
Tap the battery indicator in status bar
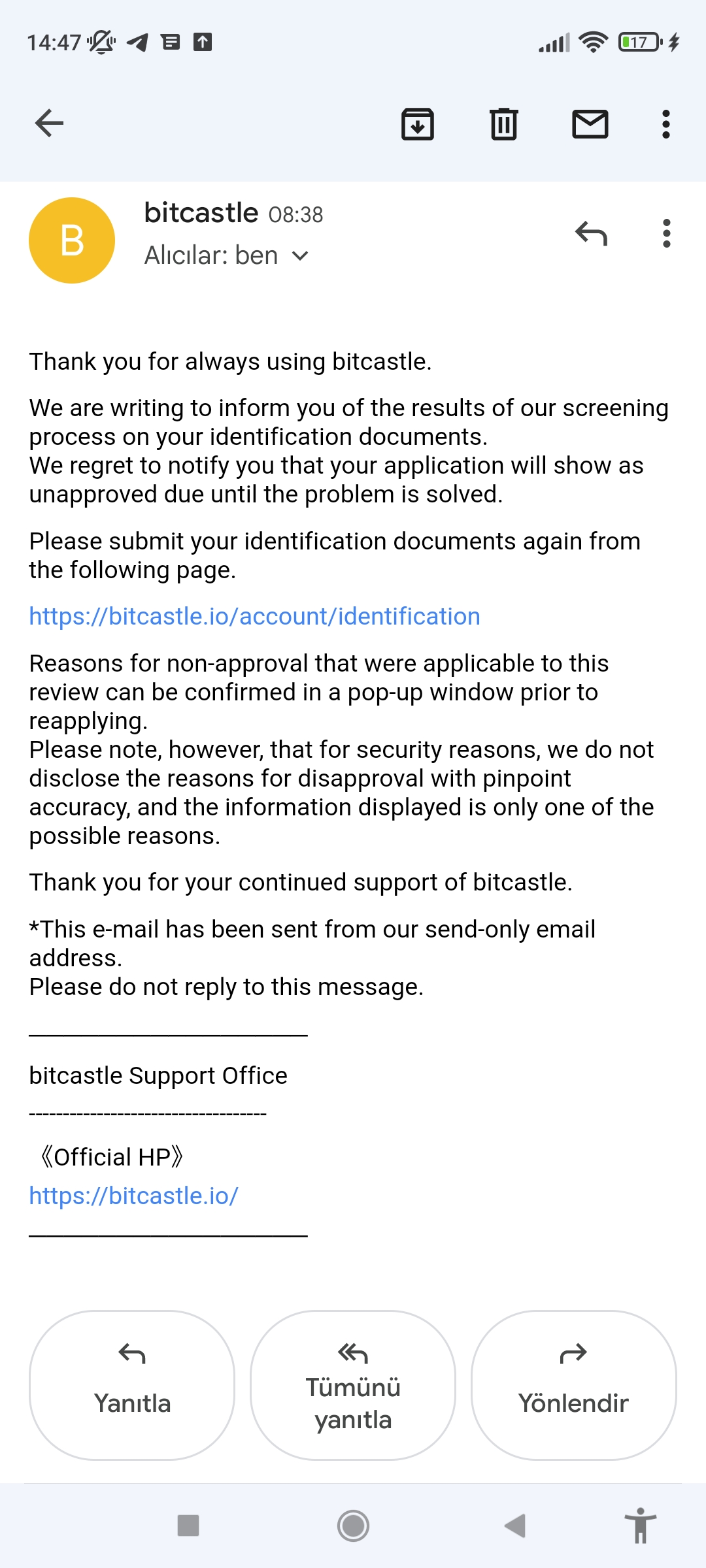click(x=640, y=42)
